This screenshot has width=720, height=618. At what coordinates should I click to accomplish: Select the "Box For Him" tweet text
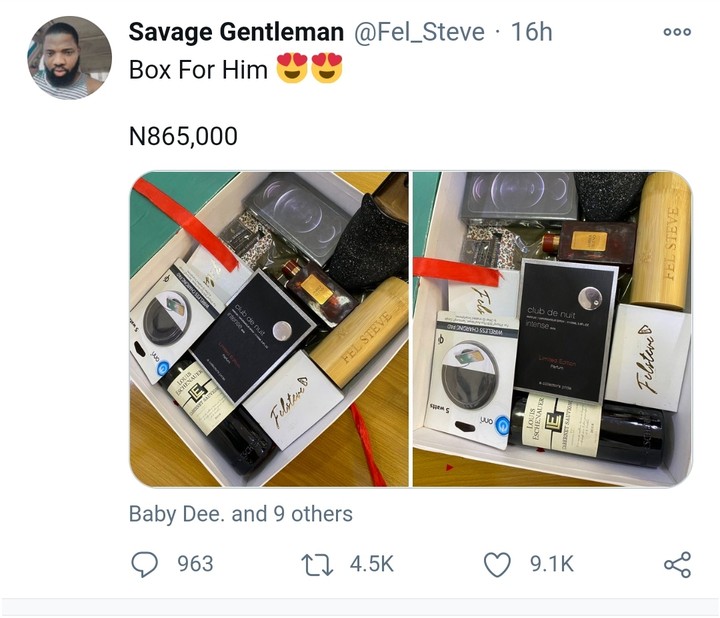197,72
